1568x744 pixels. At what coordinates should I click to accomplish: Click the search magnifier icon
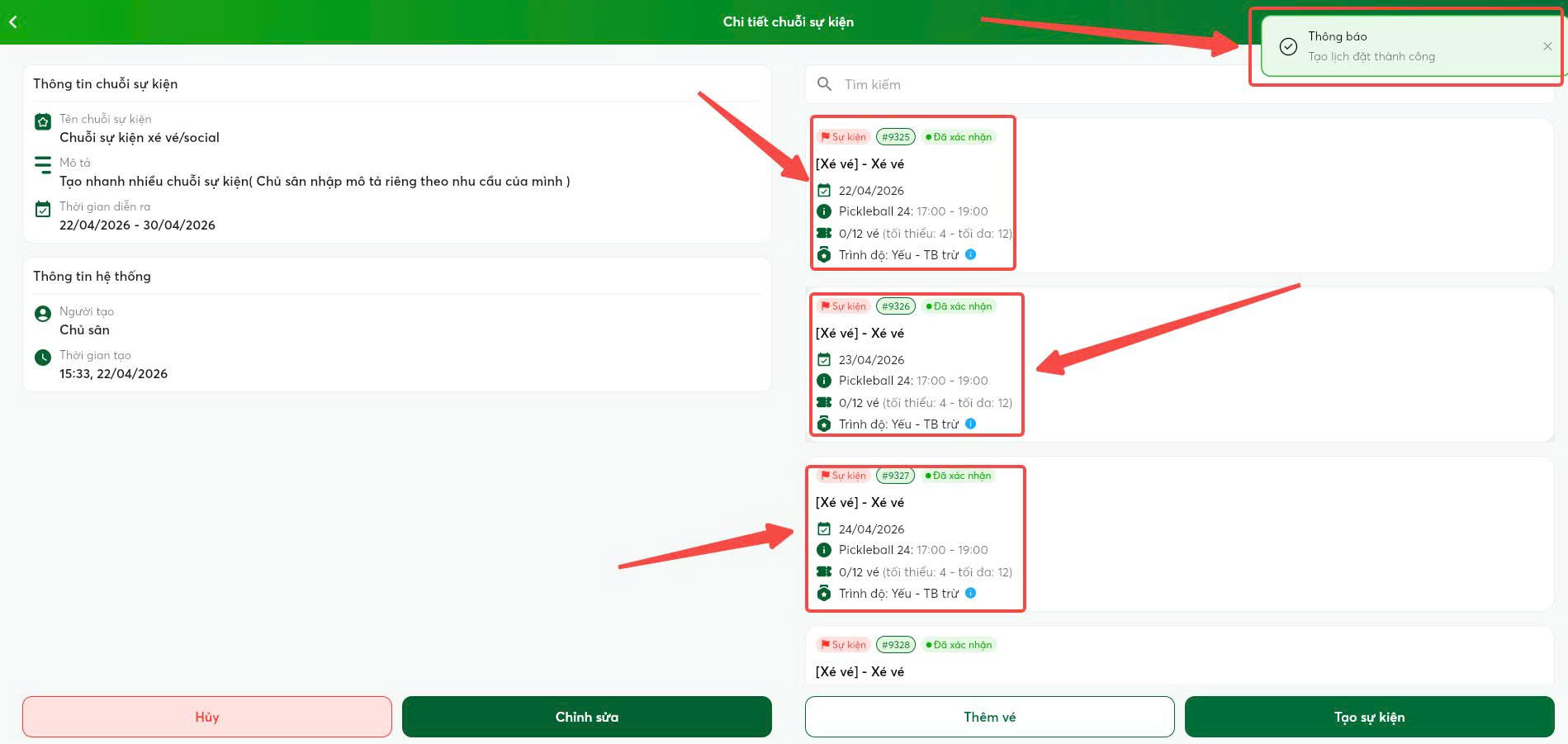click(x=824, y=84)
